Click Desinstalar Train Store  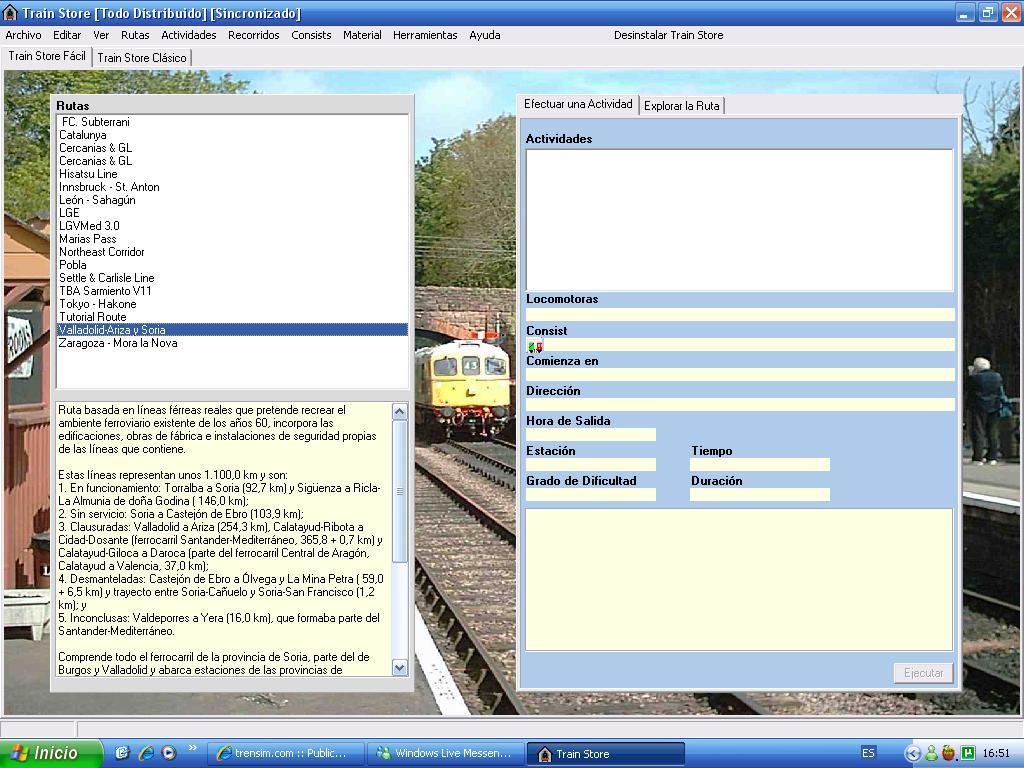(668, 35)
